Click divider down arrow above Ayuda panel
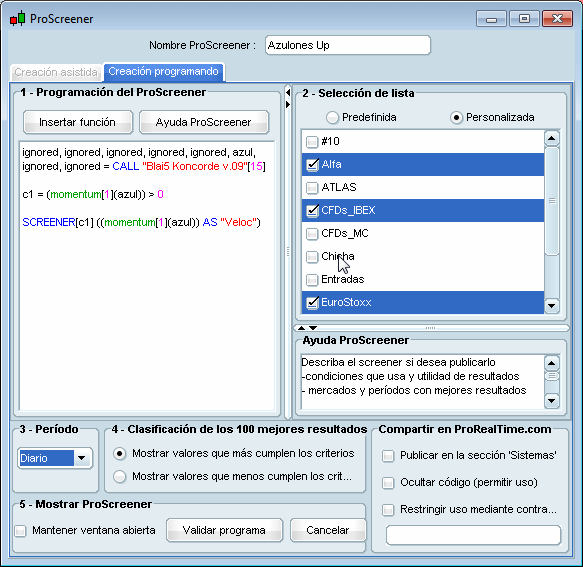This screenshot has width=583, height=567. (313, 328)
